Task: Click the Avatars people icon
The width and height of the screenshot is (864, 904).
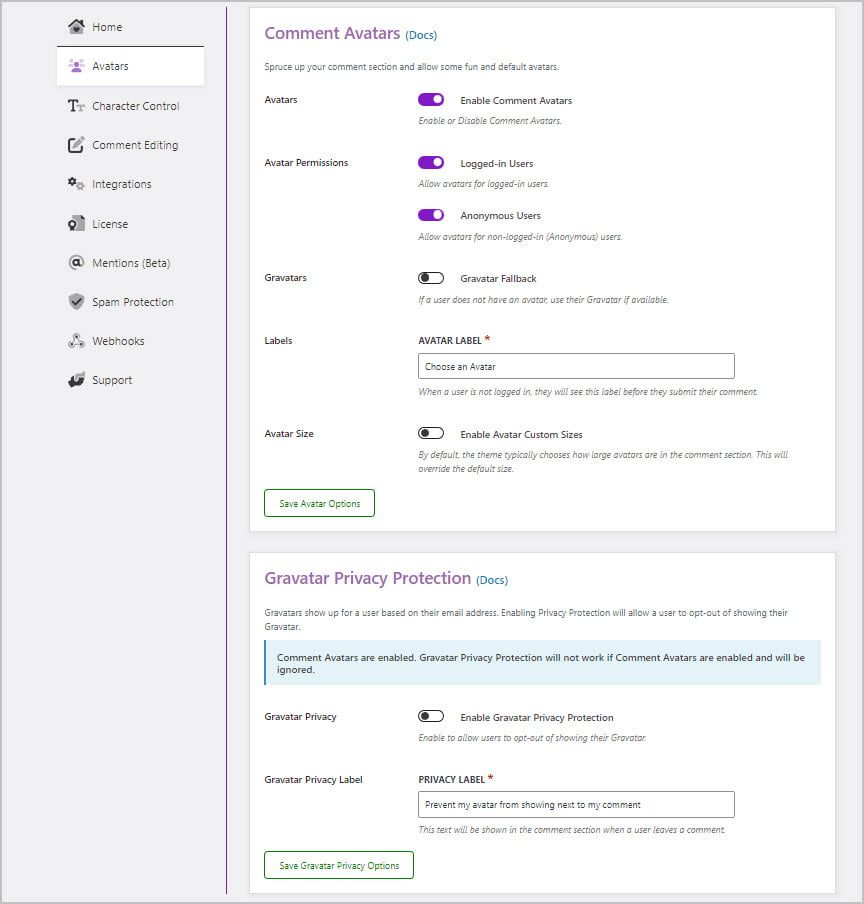Action: [76, 66]
